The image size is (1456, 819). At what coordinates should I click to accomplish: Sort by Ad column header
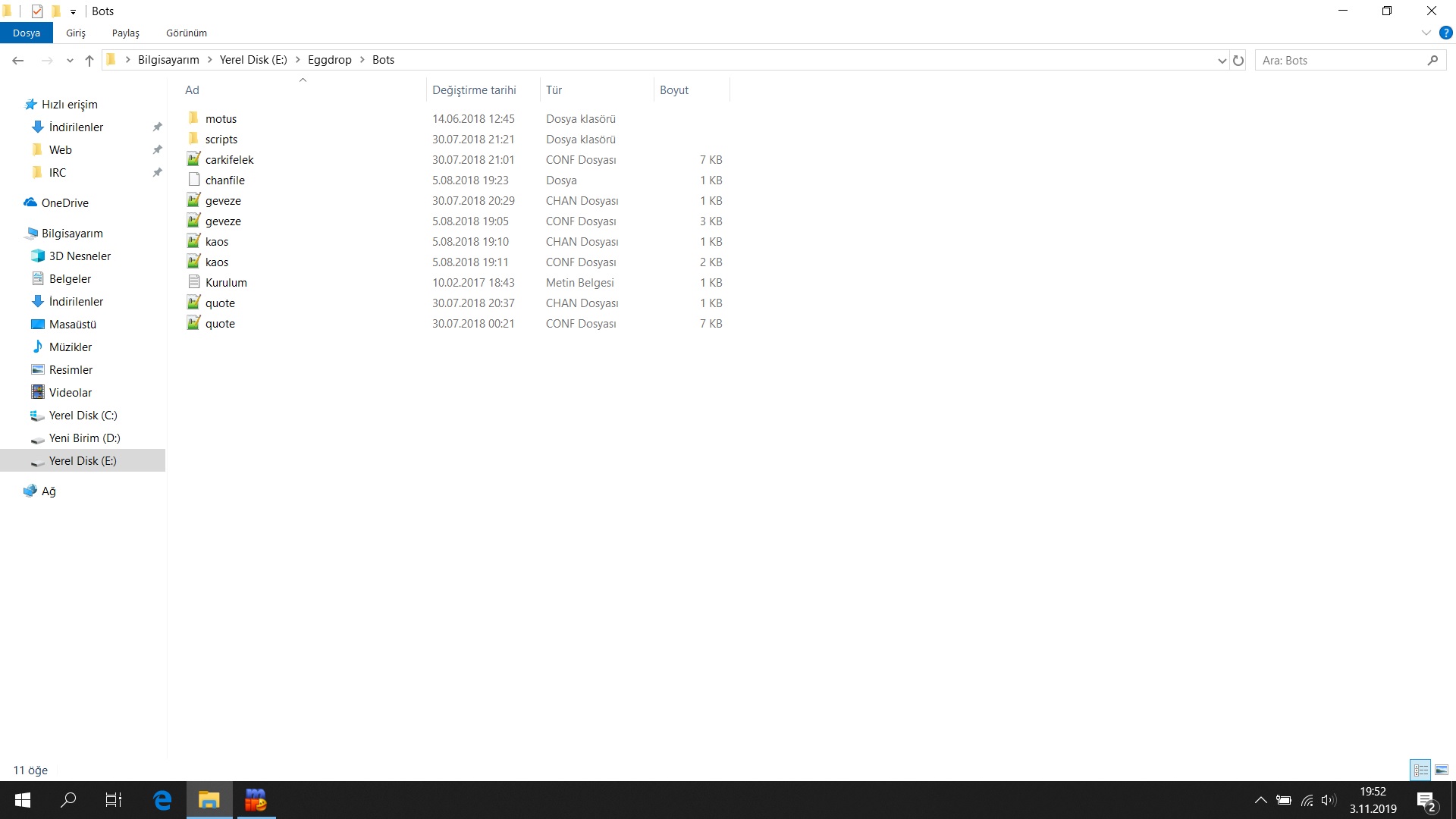click(x=192, y=89)
